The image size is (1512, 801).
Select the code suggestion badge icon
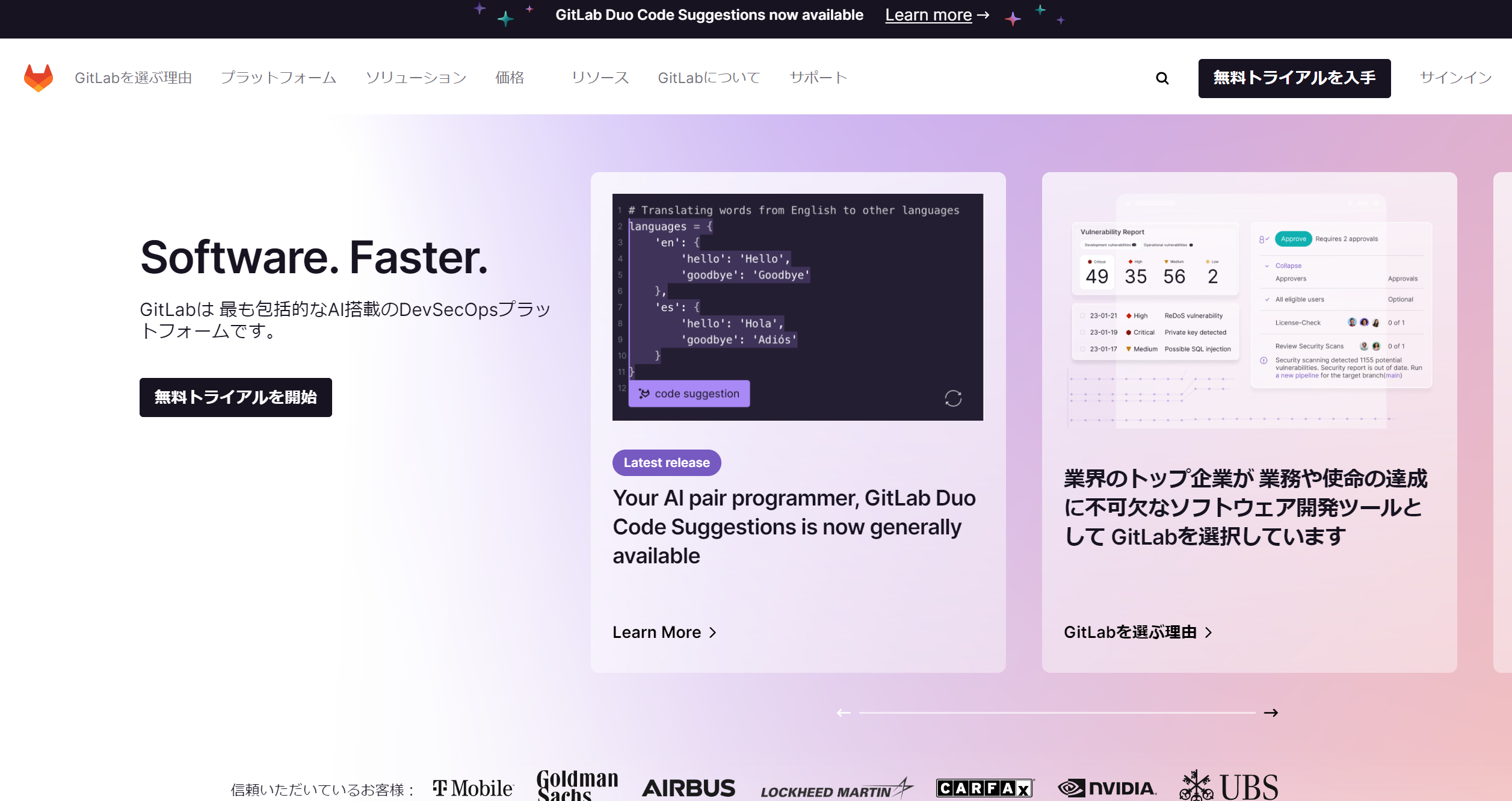click(644, 393)
